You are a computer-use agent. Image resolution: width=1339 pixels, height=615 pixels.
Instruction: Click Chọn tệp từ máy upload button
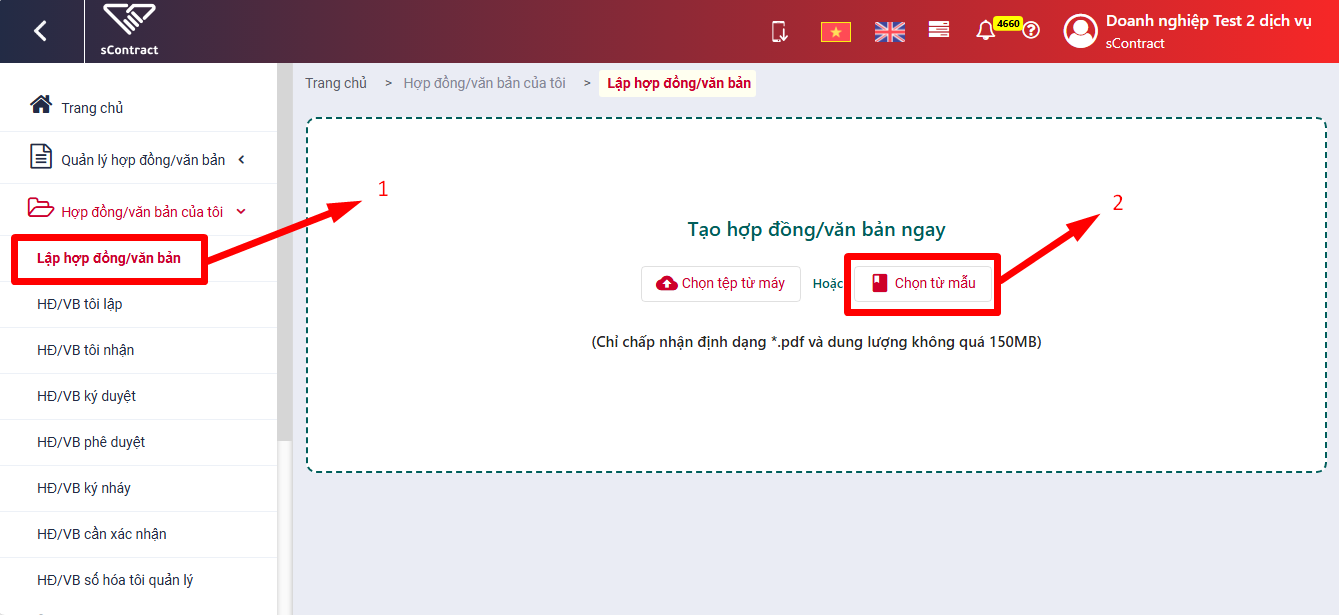point(720,283)
